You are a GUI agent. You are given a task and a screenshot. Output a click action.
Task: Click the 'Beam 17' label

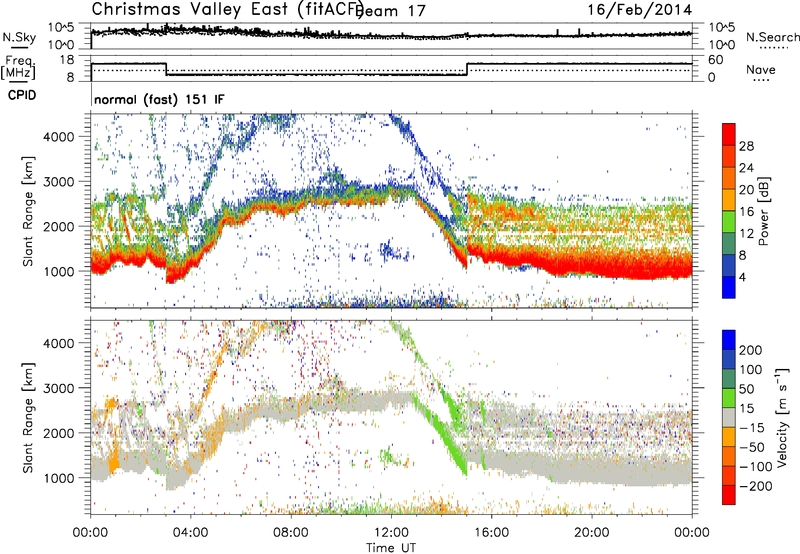392,11
